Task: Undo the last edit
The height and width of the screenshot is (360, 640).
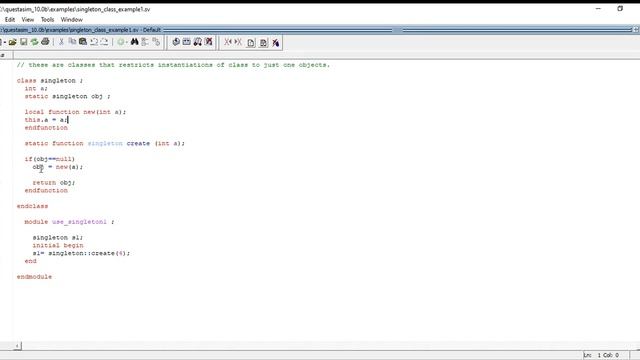Action: coord(94,42)
